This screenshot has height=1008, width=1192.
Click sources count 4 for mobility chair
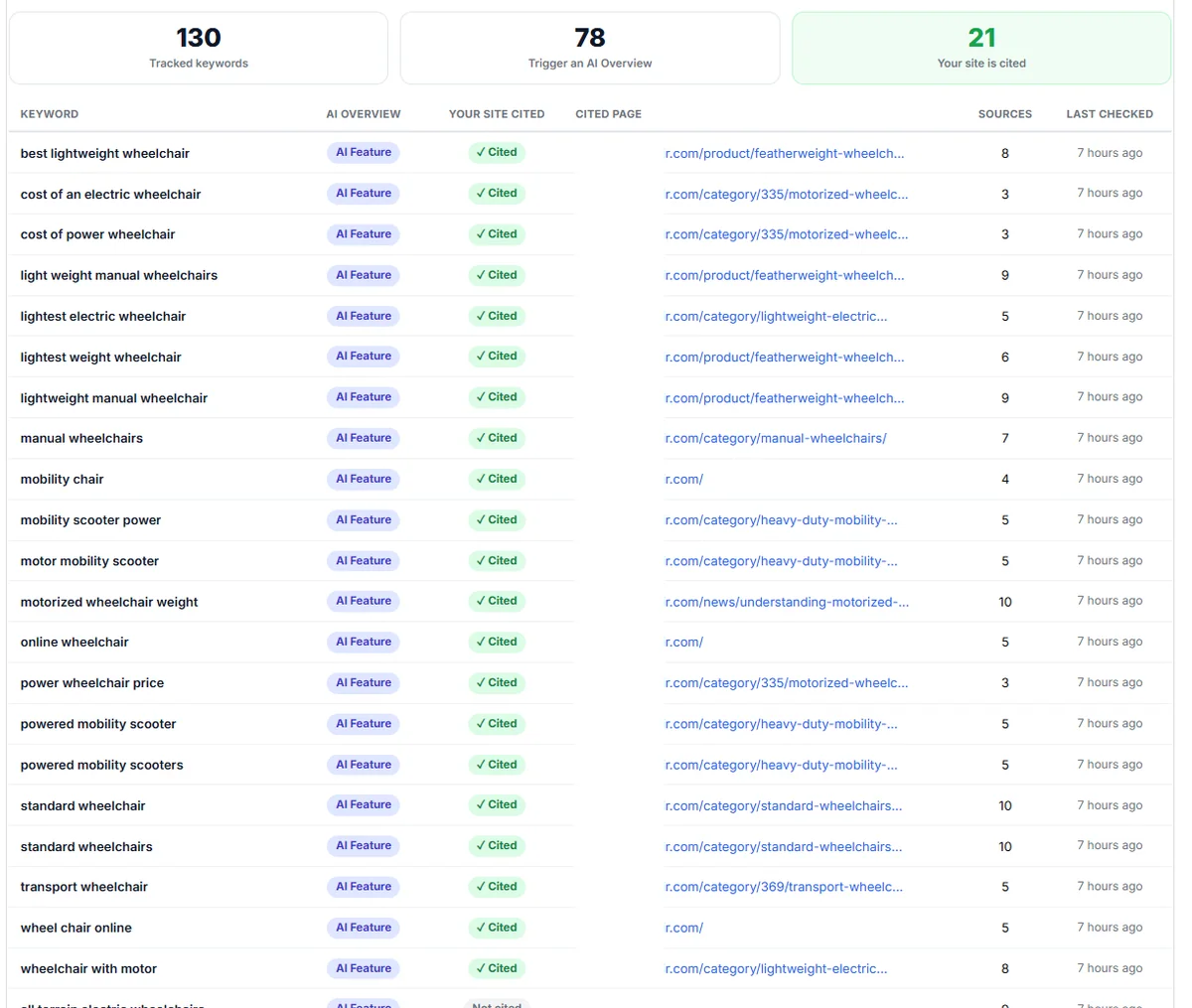pyautogui.click(x=1005, y=479)
